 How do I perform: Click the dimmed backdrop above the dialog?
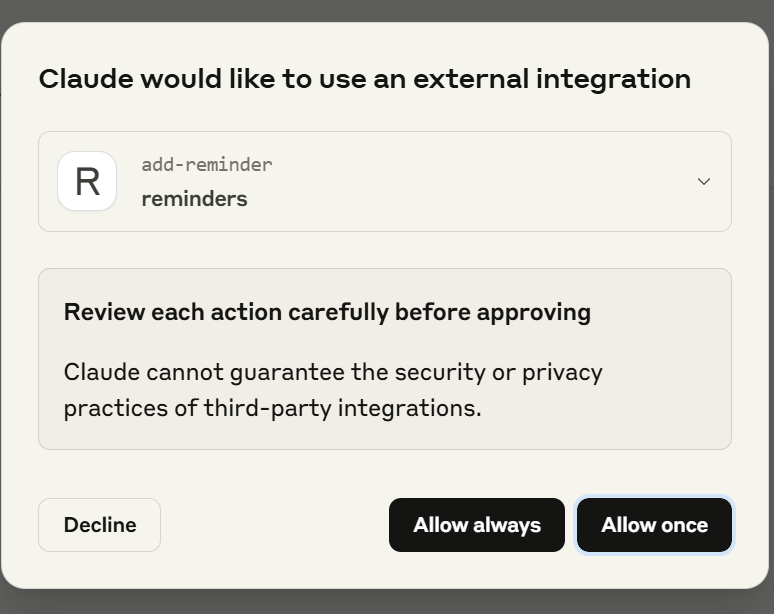click(387, 10)
